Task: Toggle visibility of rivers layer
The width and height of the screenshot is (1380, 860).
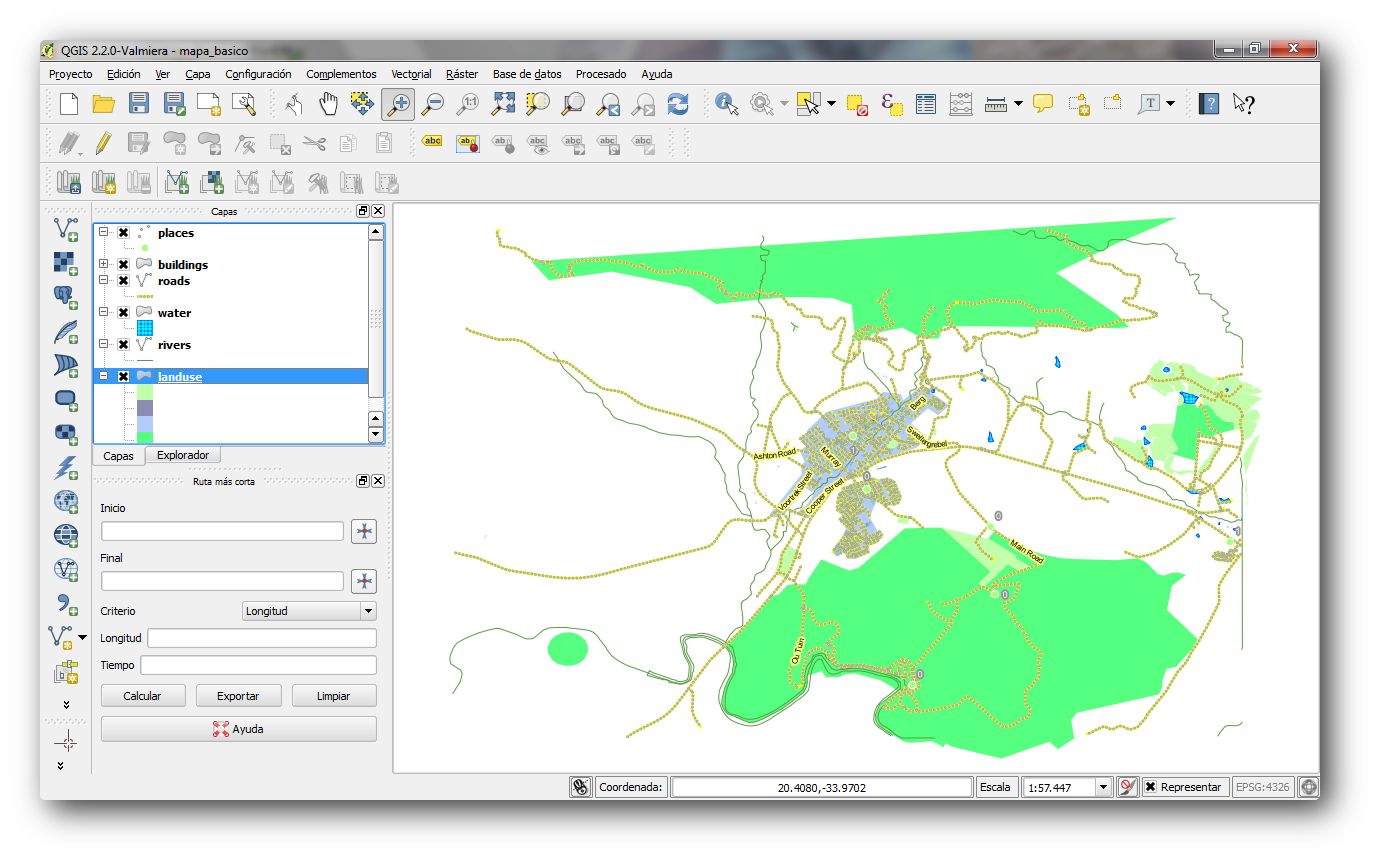Action: pos(123,345)
